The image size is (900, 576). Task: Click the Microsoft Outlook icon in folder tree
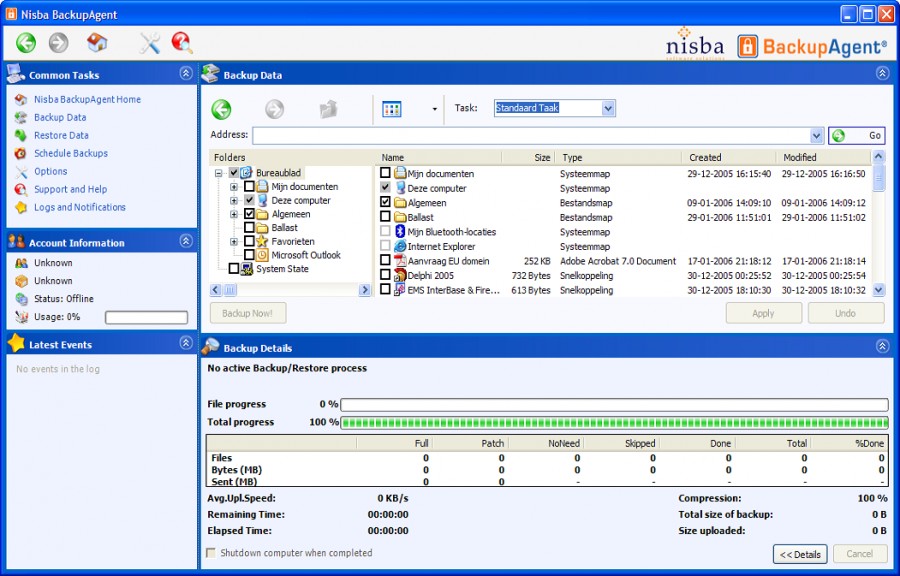262,255
